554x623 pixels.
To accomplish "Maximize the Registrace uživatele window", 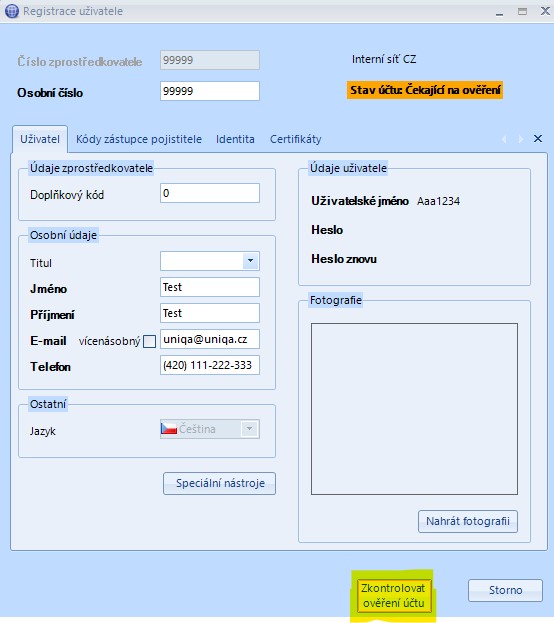I will (522, 11).
